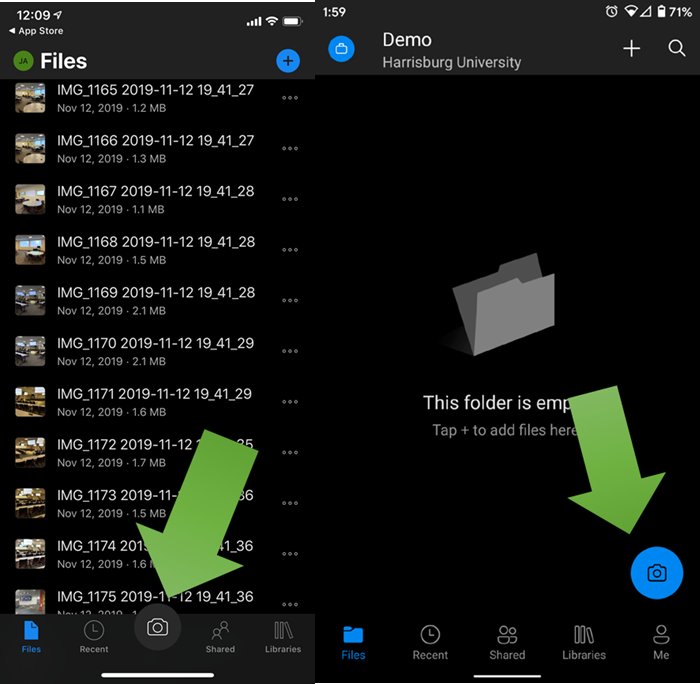Tap the camera scan button in iOS tab bar
This screenshot has width=700, height=684.
(x=158, y=627)
